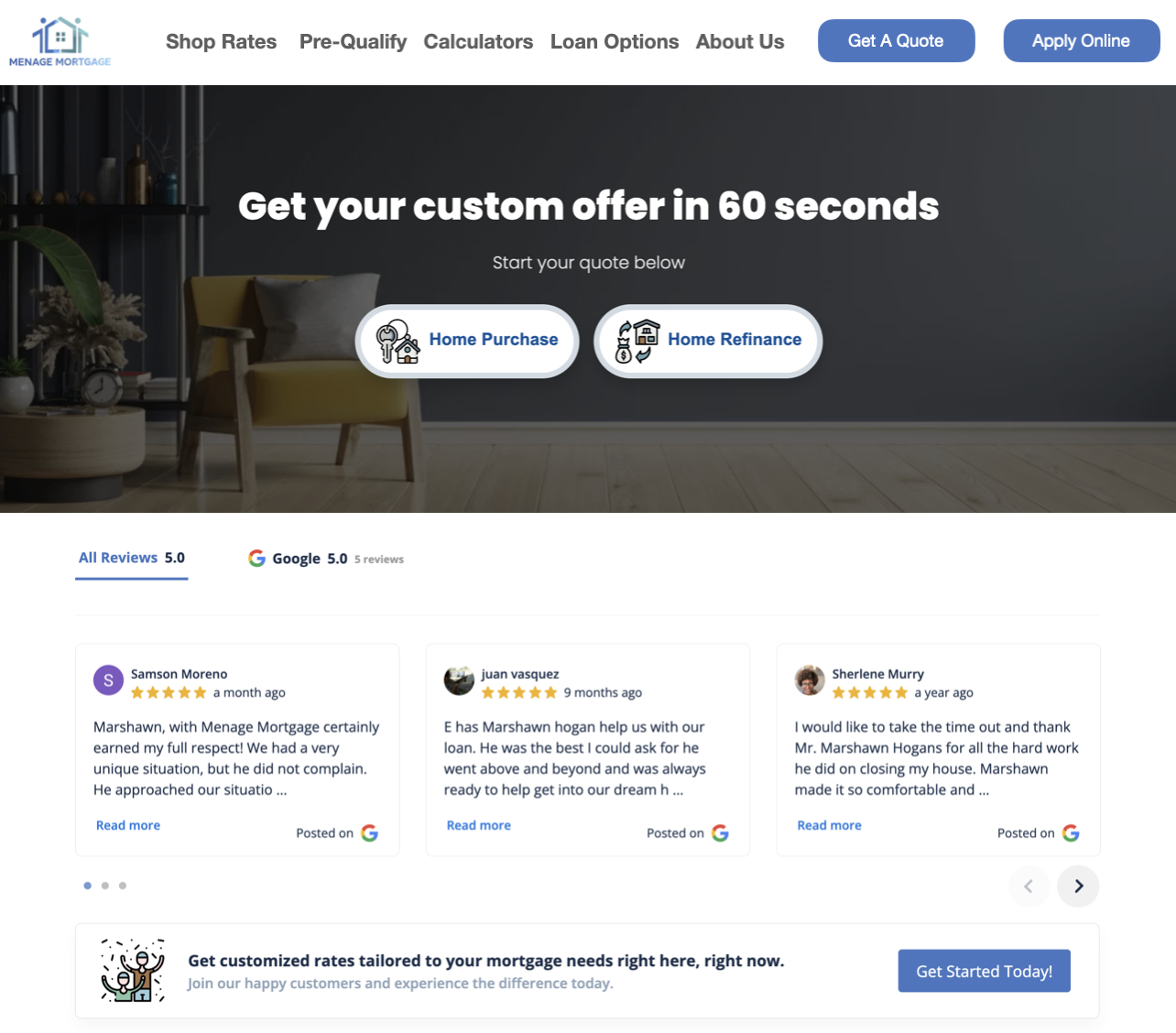Select the third carousel pagination dot
This screenshot has width=1176, height=1033.
click(x=123, y=886)
